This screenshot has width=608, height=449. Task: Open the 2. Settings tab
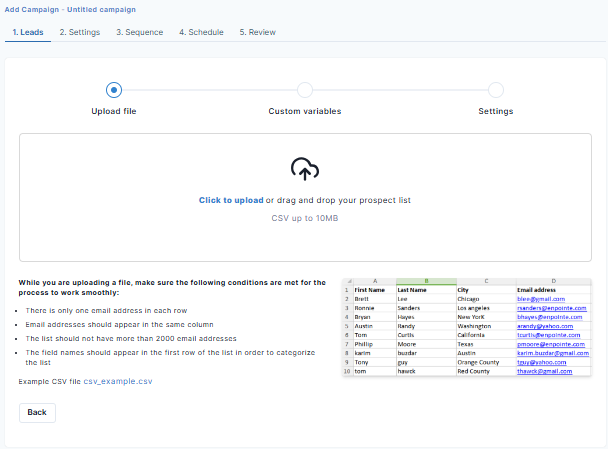pos(79,32)
